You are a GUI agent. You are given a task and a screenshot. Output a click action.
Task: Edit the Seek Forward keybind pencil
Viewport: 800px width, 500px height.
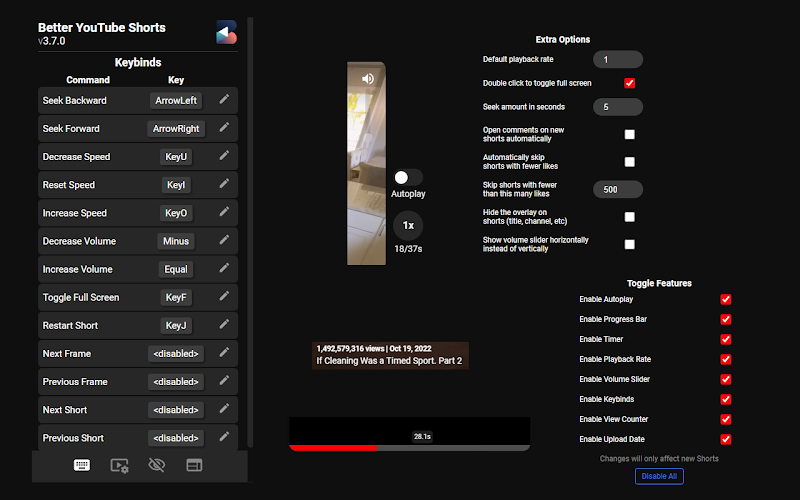[224, 128]
